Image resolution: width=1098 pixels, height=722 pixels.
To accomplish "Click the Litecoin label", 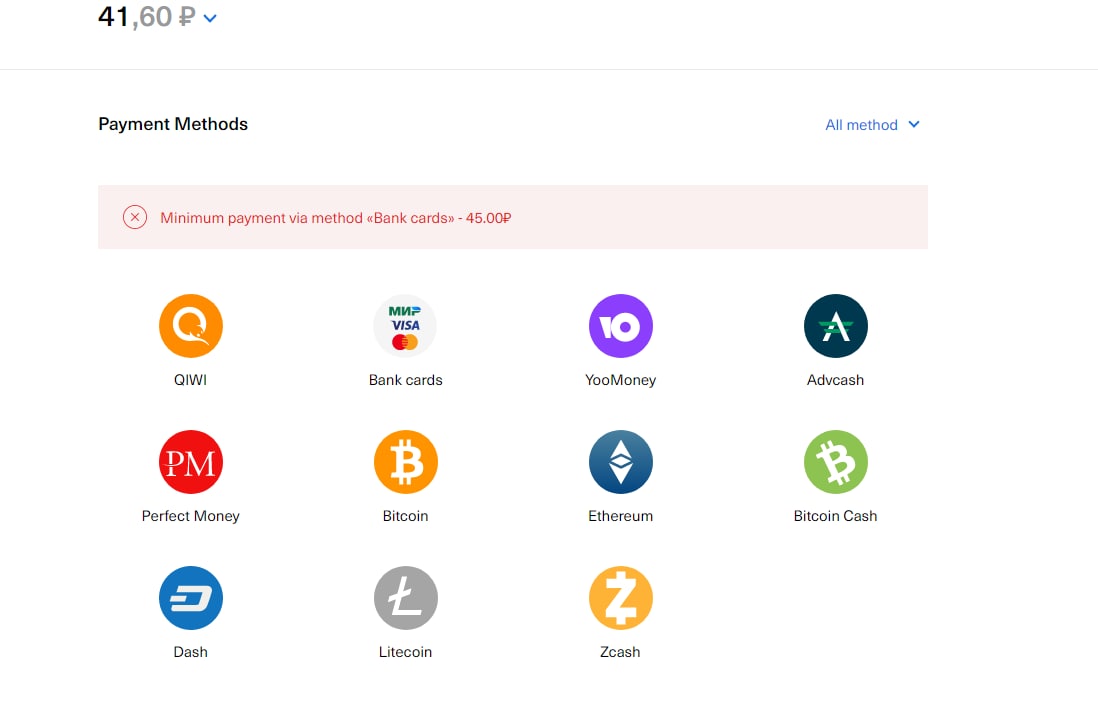I will pyautogui.click(x=405, y=652).
